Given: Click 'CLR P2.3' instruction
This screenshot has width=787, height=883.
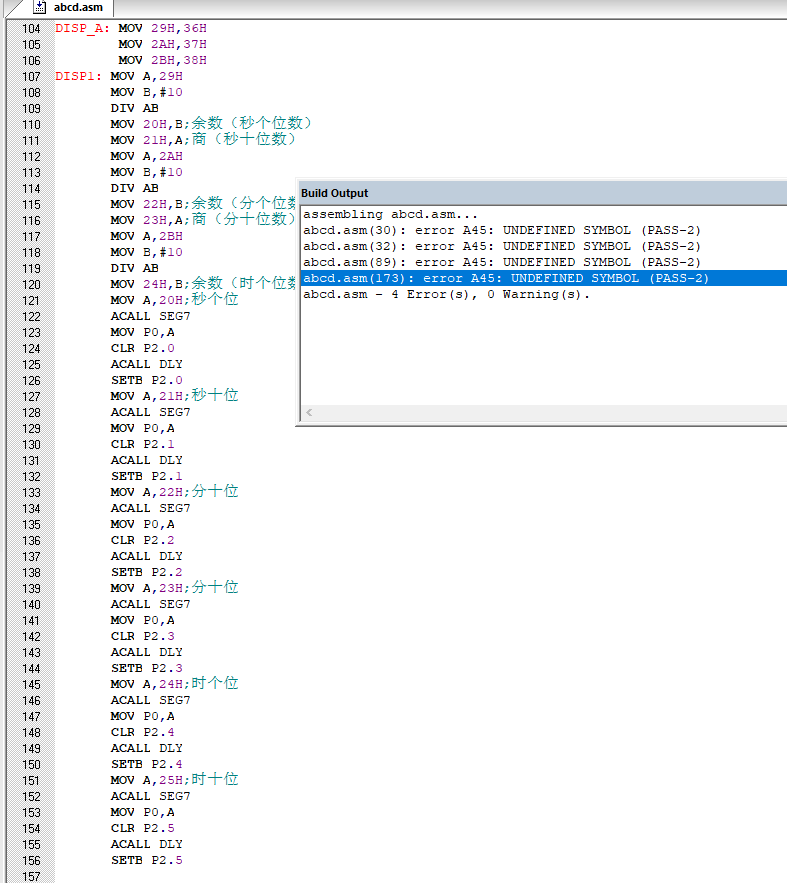Looking at the screenshot, I should coord(142,636).
